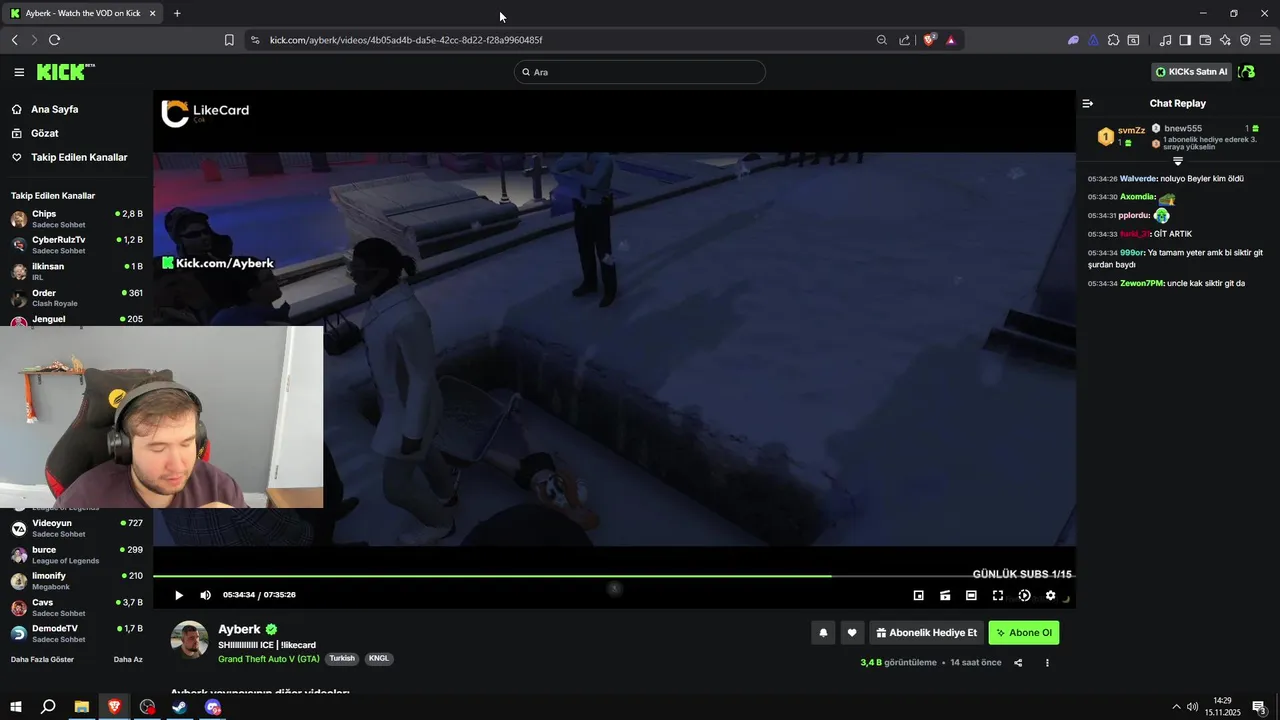Enter fullscreen mode
Screen dimensions: 1280x720
998,595
